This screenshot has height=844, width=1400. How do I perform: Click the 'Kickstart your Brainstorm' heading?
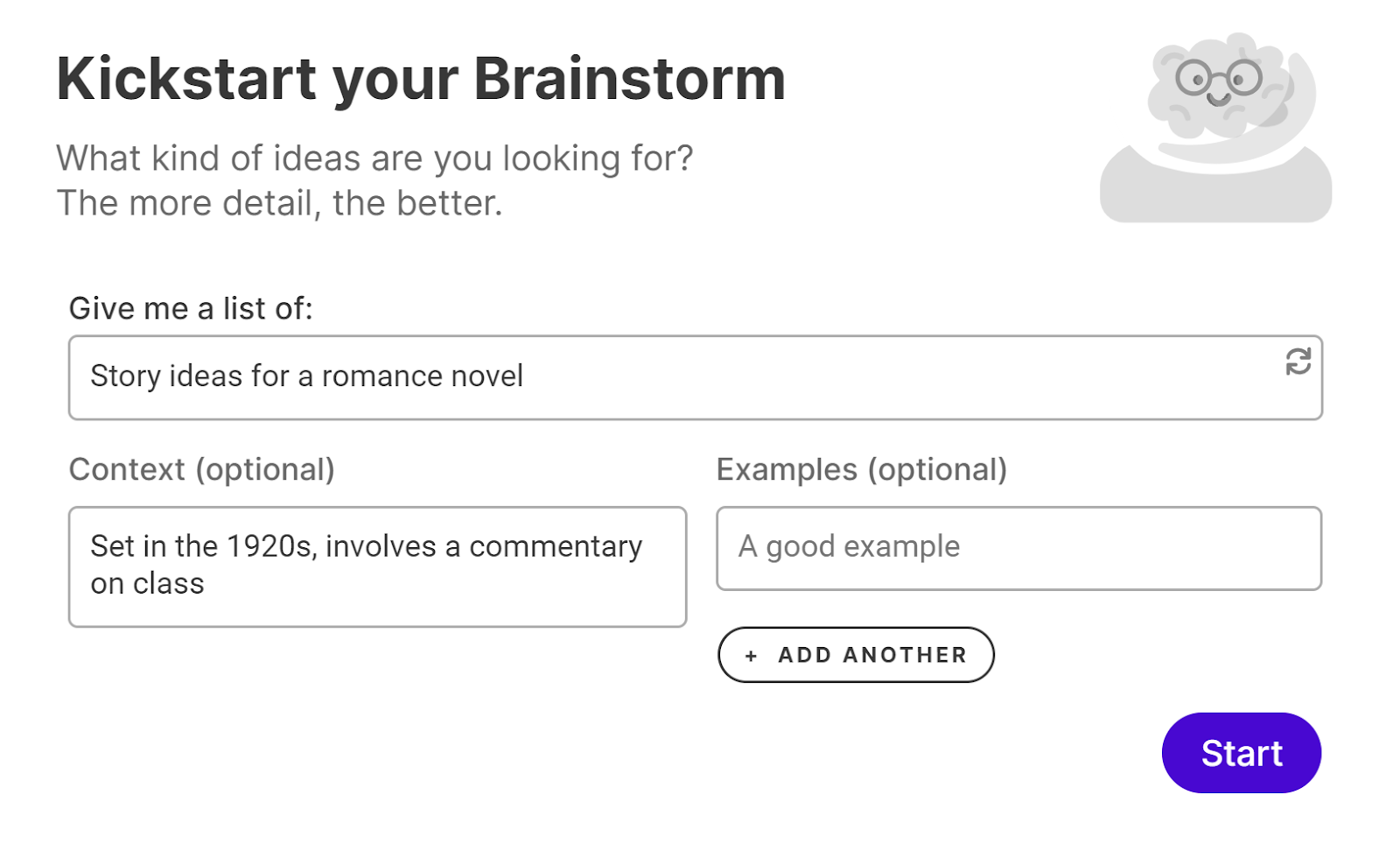421,80
